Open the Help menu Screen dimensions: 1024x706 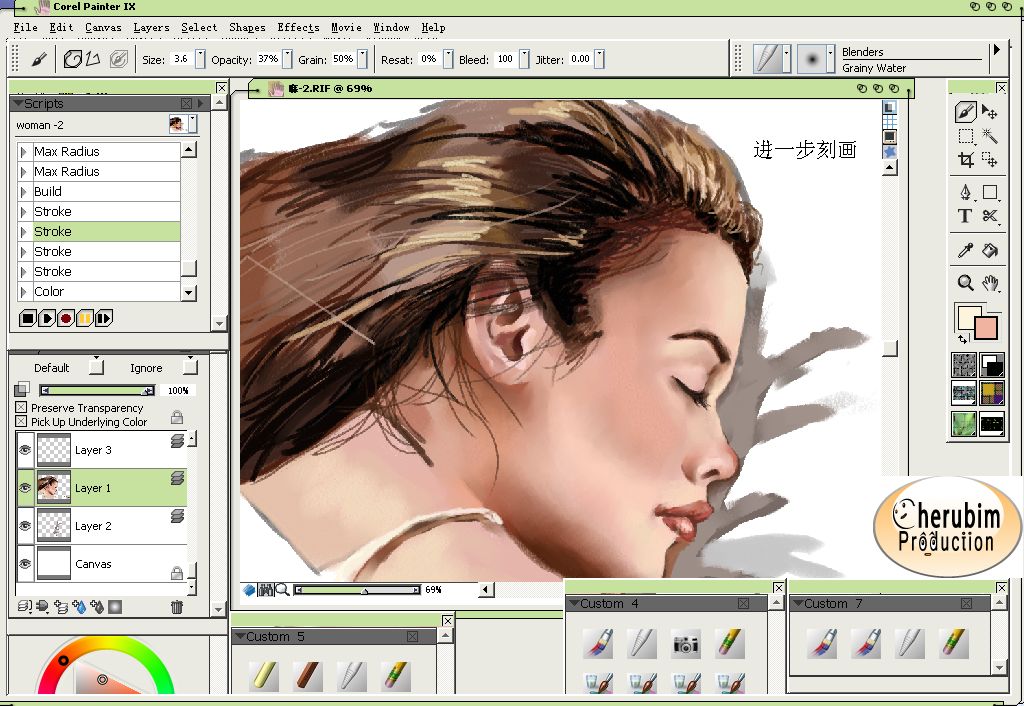pos(433,27)
